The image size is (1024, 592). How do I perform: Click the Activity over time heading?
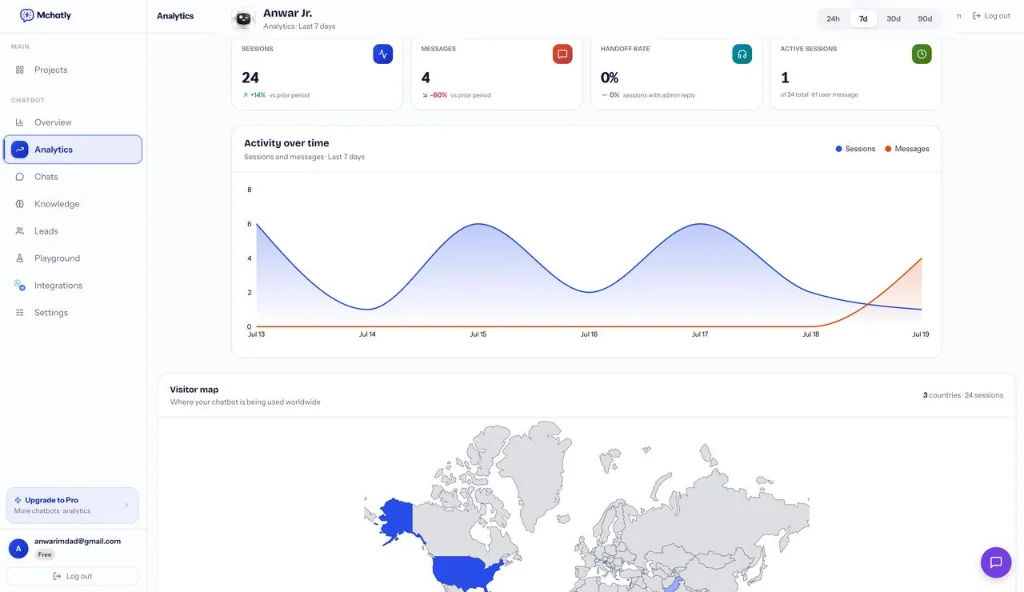[x=286, y=143]
